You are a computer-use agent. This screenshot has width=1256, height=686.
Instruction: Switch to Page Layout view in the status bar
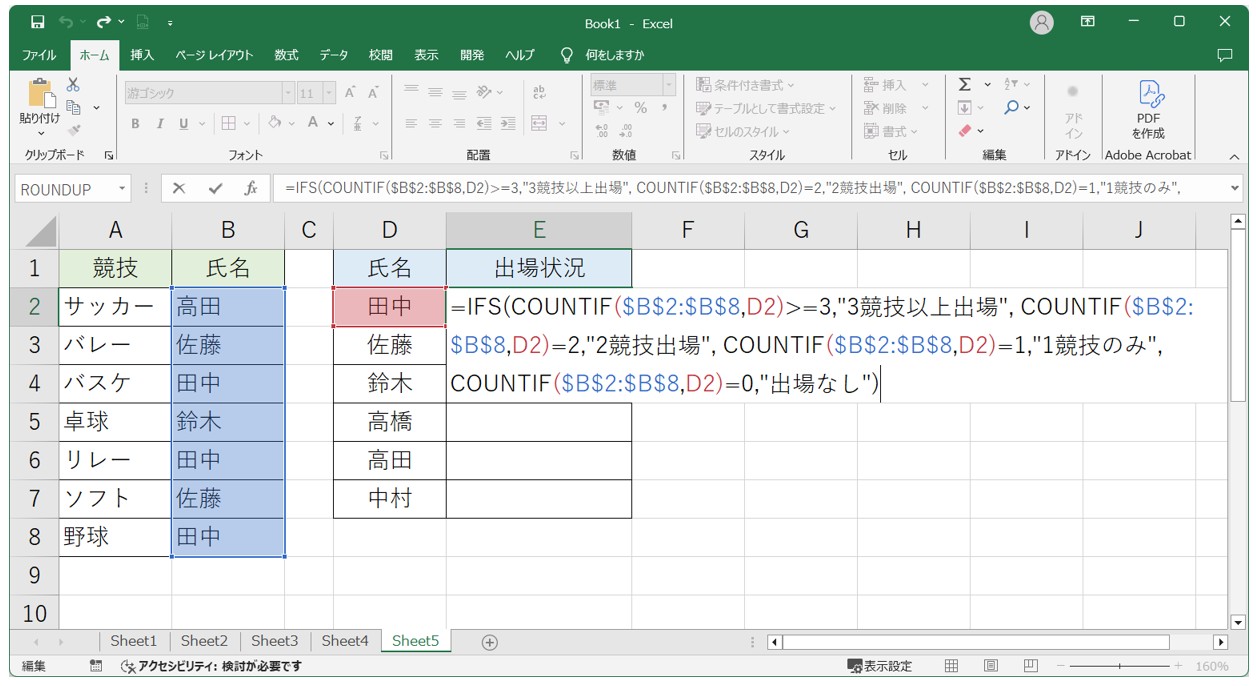pos(990,665)
